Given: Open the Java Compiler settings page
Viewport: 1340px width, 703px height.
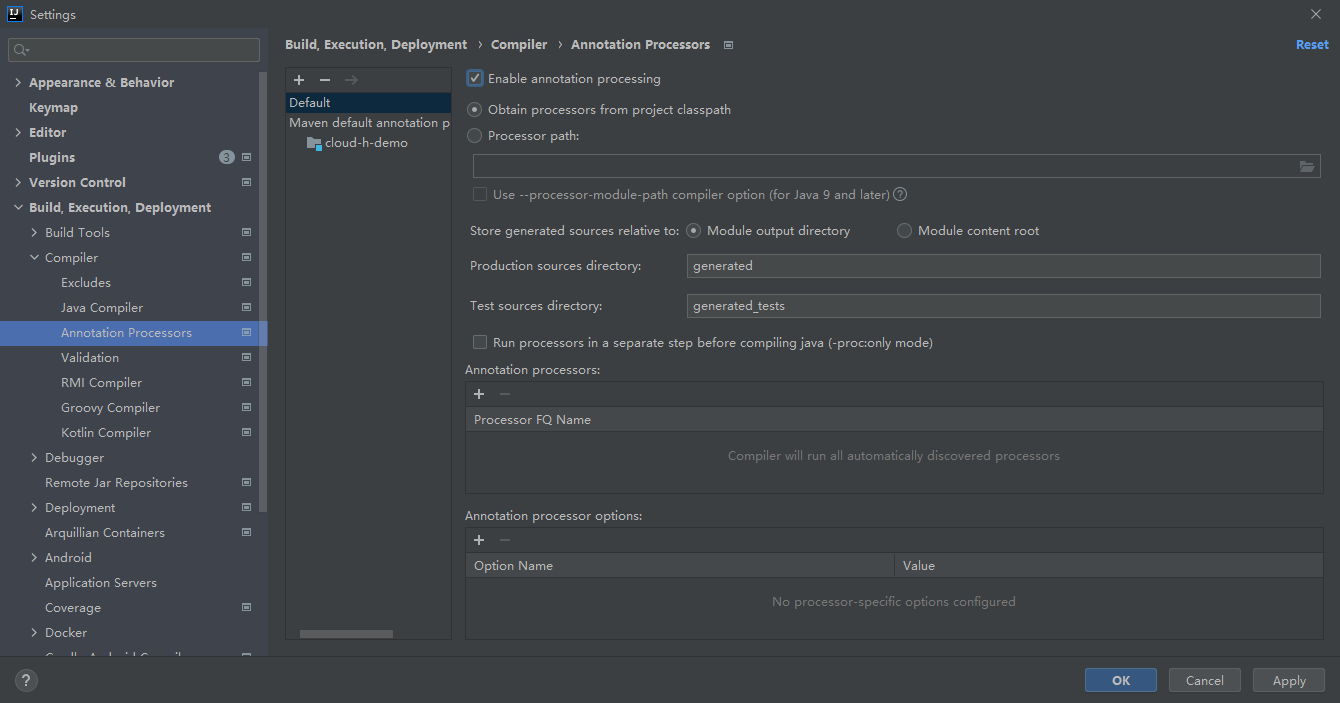Looking at the screenshot, I should tap(102, 308).
